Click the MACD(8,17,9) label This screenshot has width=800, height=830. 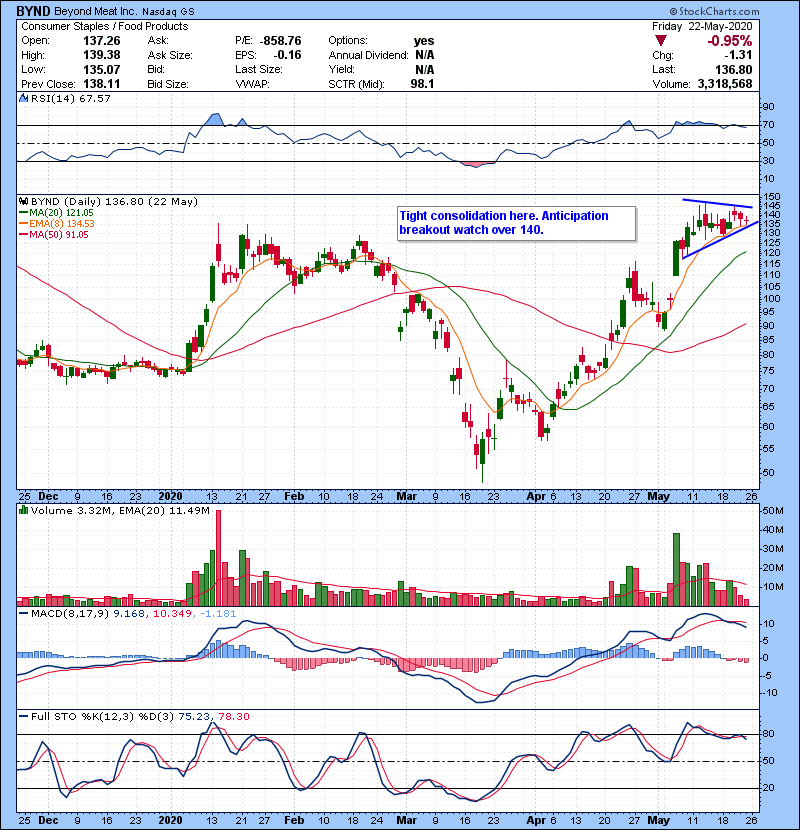(x=70, y=614)
